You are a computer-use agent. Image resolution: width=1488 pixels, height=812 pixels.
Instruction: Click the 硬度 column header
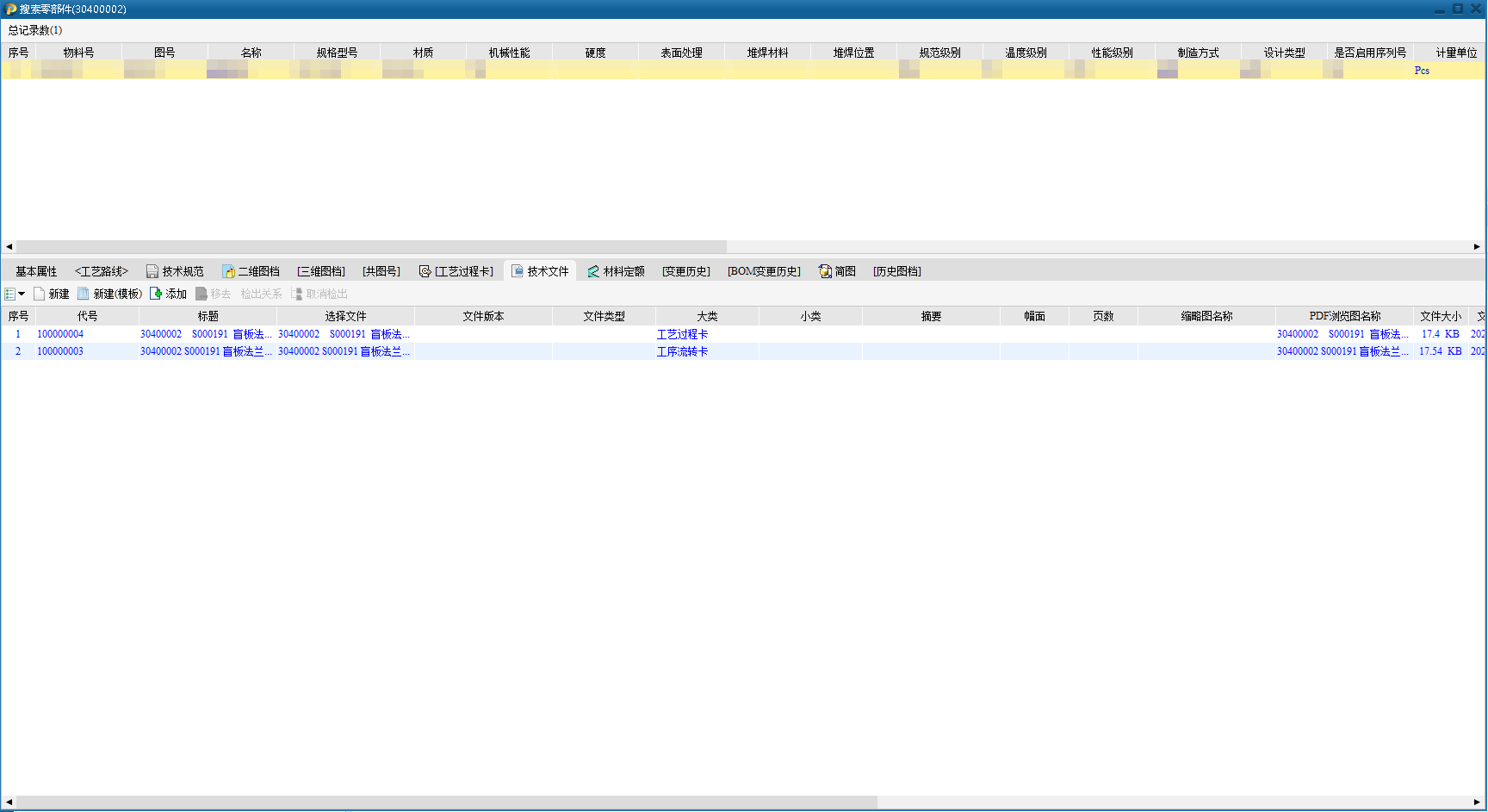[595, 53]
